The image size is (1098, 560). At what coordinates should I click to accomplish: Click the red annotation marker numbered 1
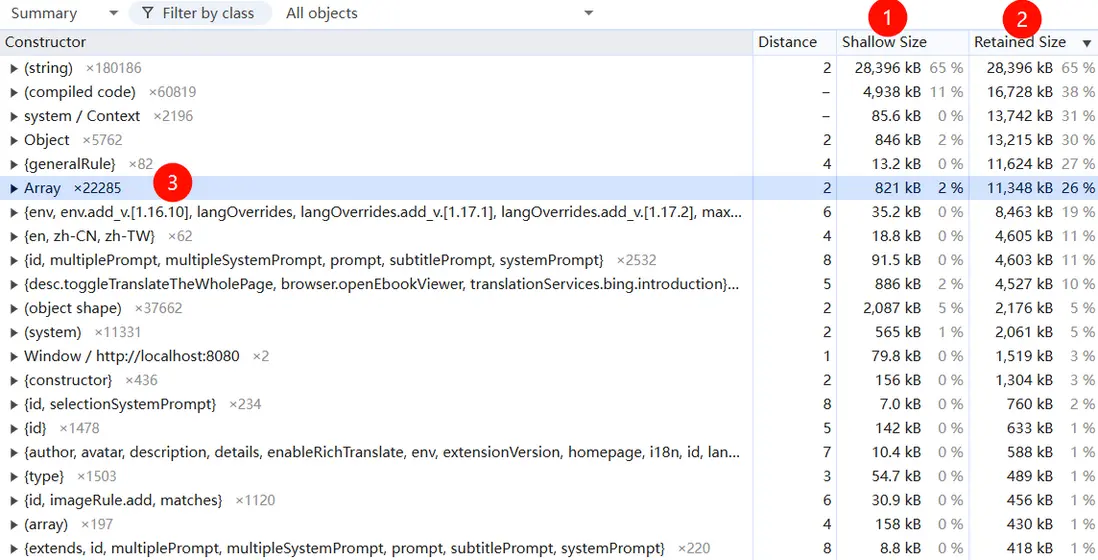pyautogui.click(x=887, y=19)
